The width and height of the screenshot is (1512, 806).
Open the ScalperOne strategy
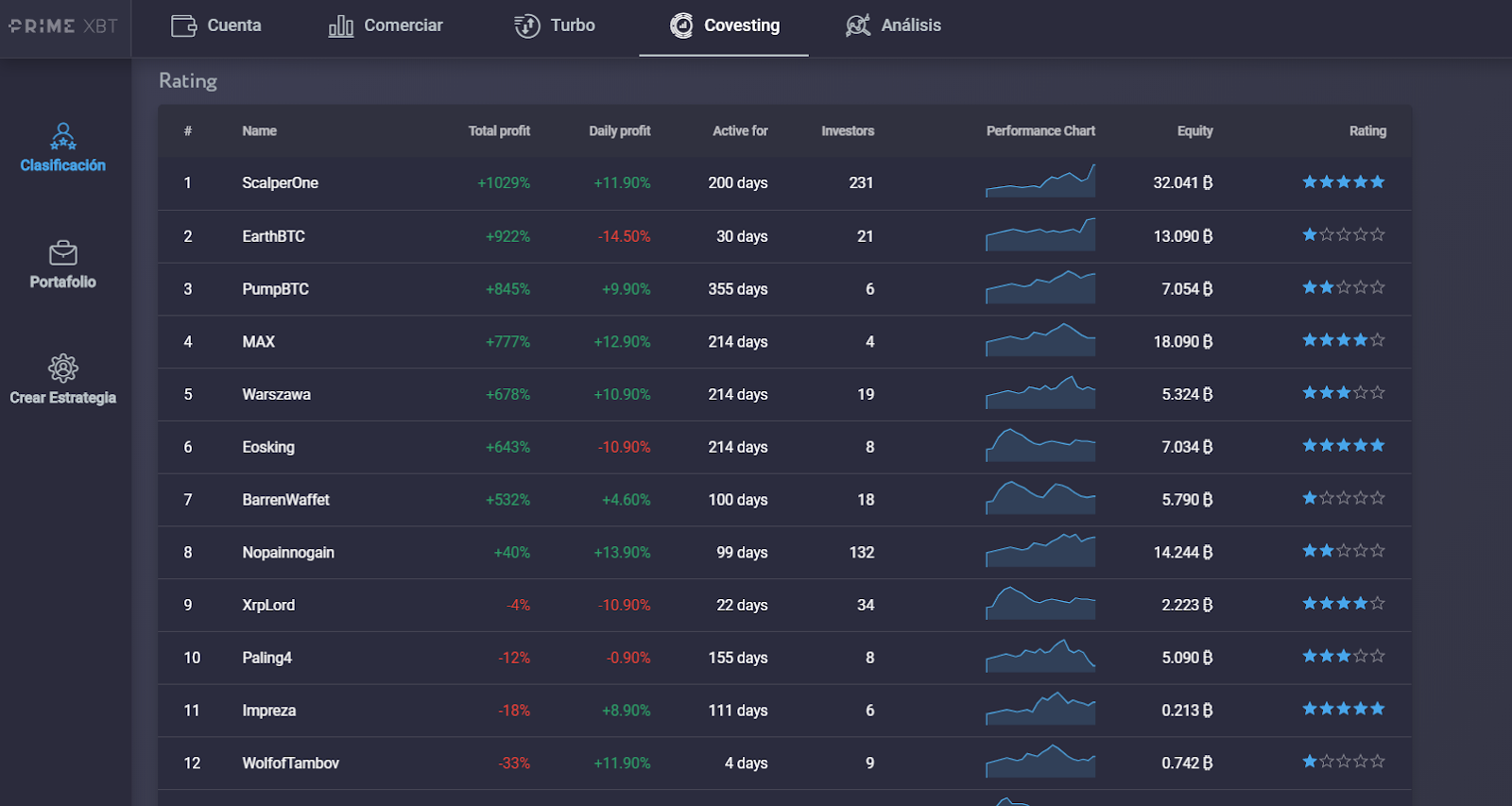tap(280, 183)
